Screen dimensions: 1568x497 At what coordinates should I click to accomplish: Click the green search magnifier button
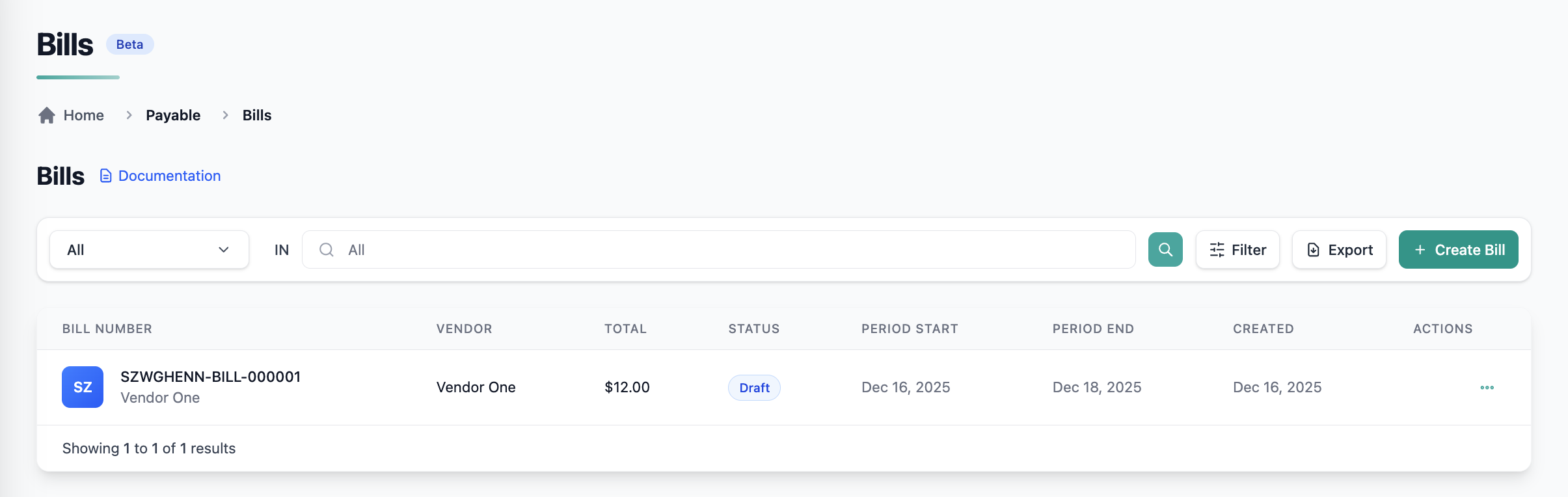pos(1165,250)
